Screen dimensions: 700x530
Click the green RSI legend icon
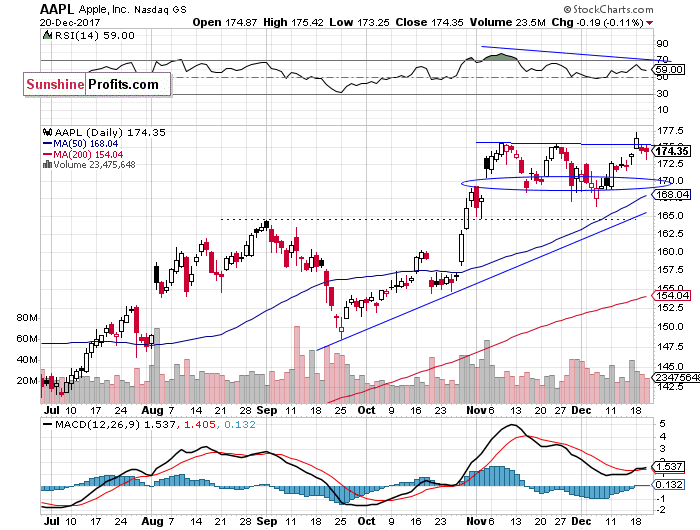pyautogui.click(x=47, y=35)
